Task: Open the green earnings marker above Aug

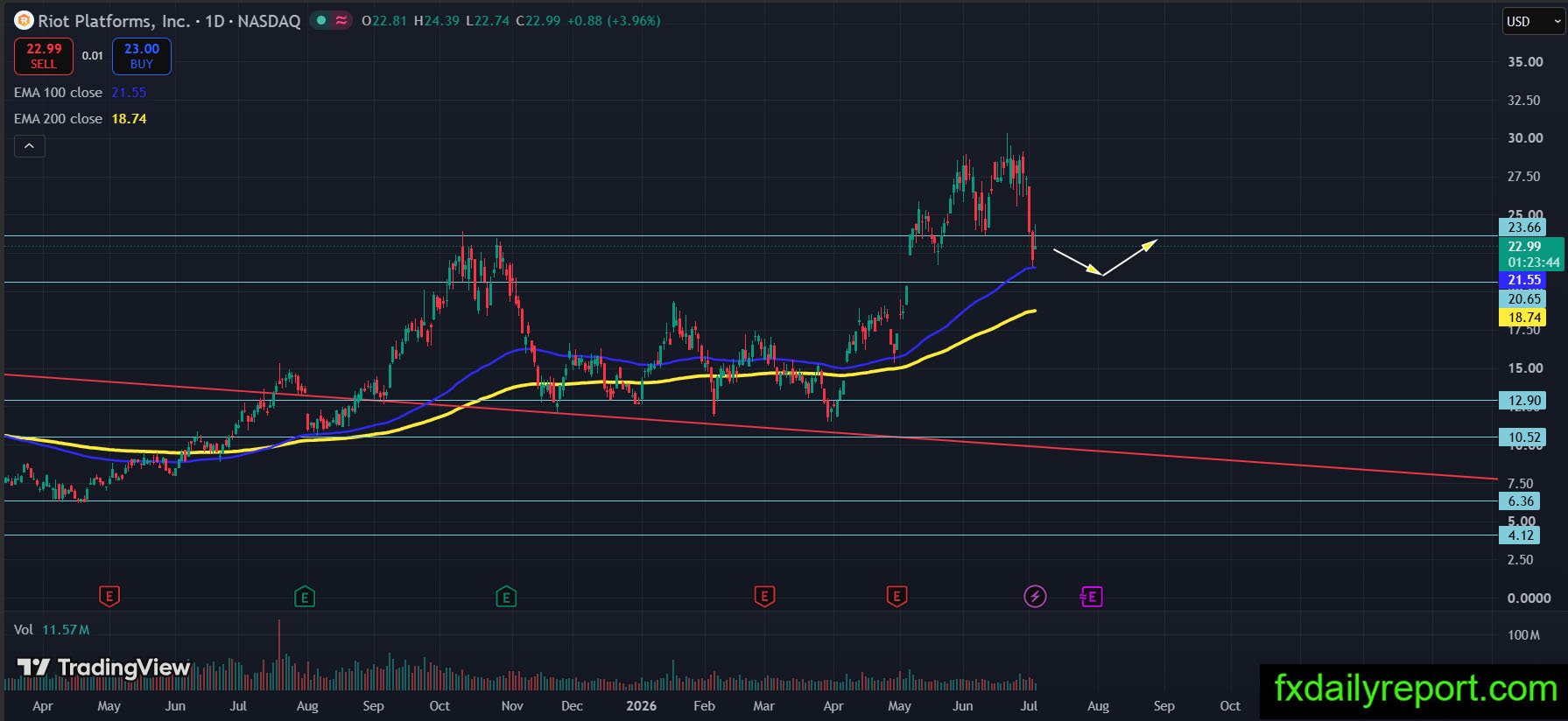Action: [x=304, y=597]
